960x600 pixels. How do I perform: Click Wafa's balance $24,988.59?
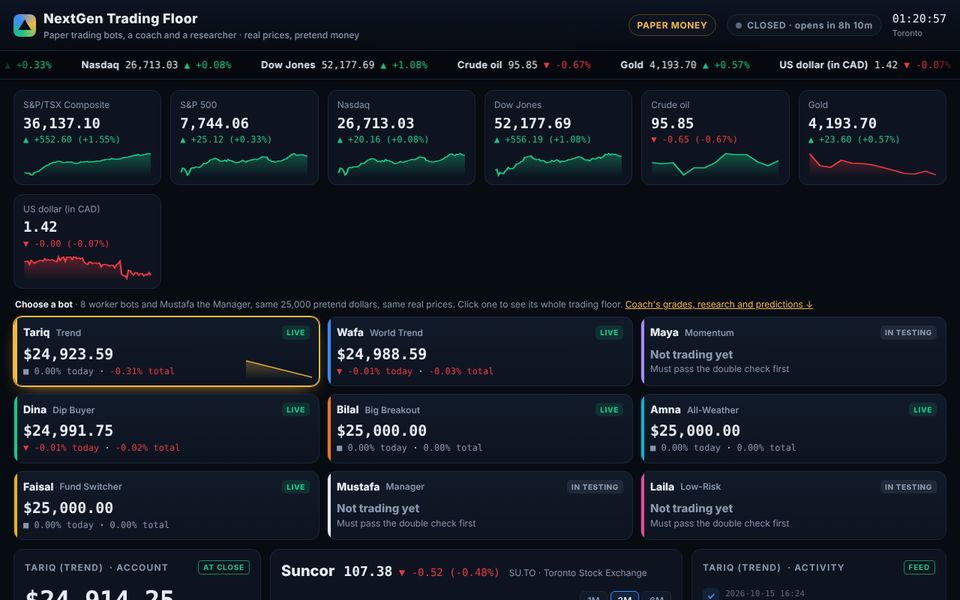click(381, 354)
